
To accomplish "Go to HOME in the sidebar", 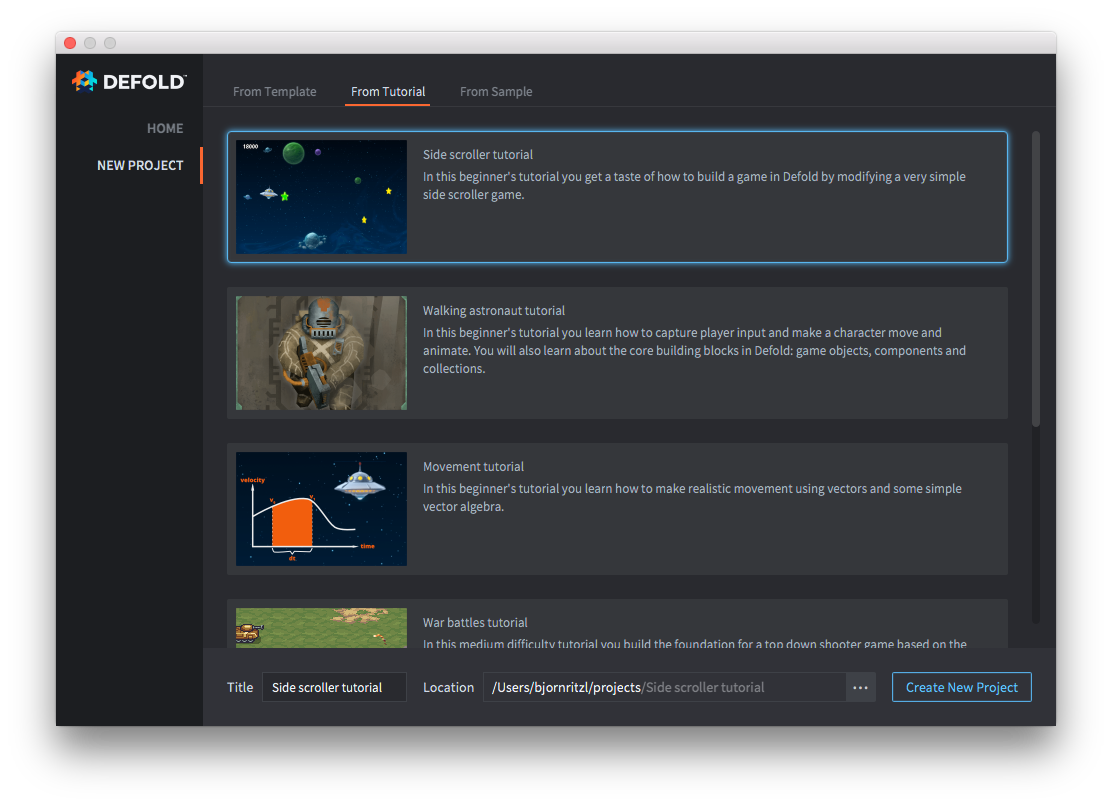I will pos(165,129).
